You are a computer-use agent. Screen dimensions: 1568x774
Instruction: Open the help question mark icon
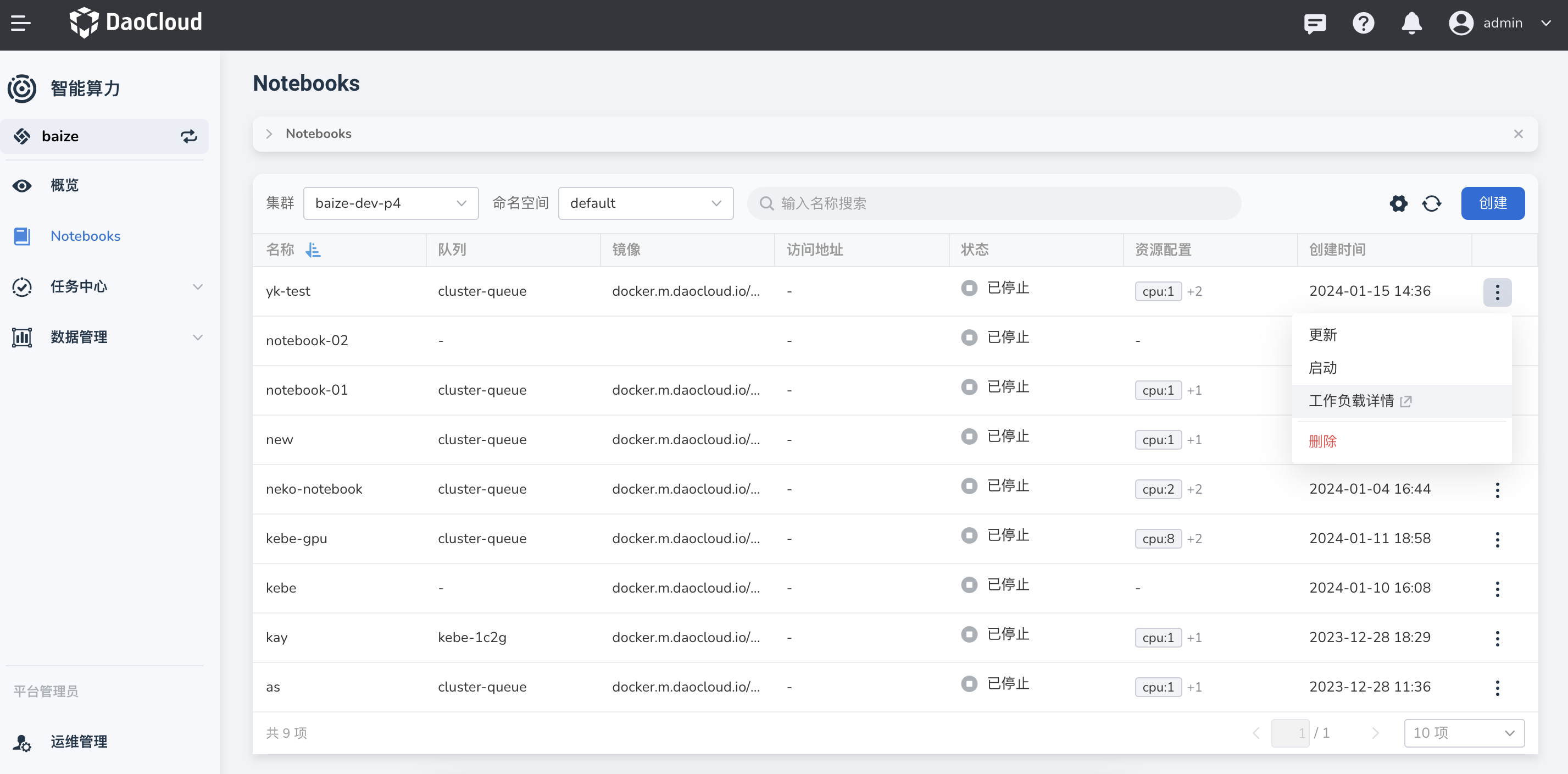(x=1363, y=23)
